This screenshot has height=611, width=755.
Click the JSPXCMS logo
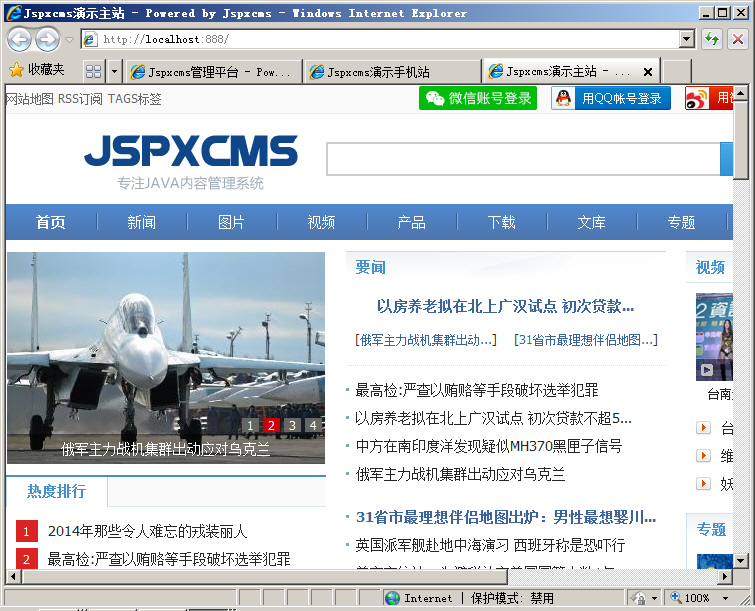(191, 161)
